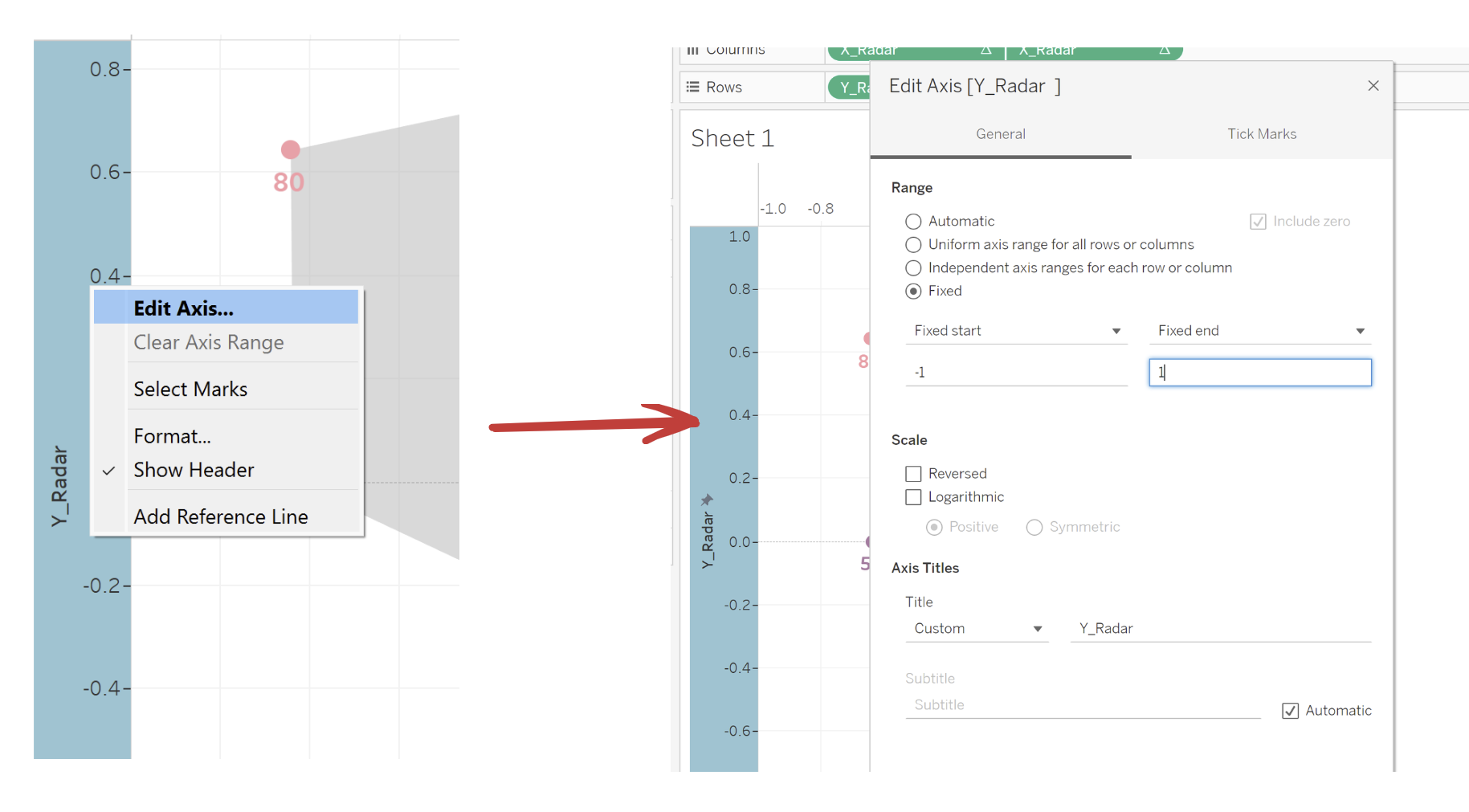Toggle the Logarithmic scale checkbox
This screenshot has height=812, width=1469.
[x=913, y=497]
